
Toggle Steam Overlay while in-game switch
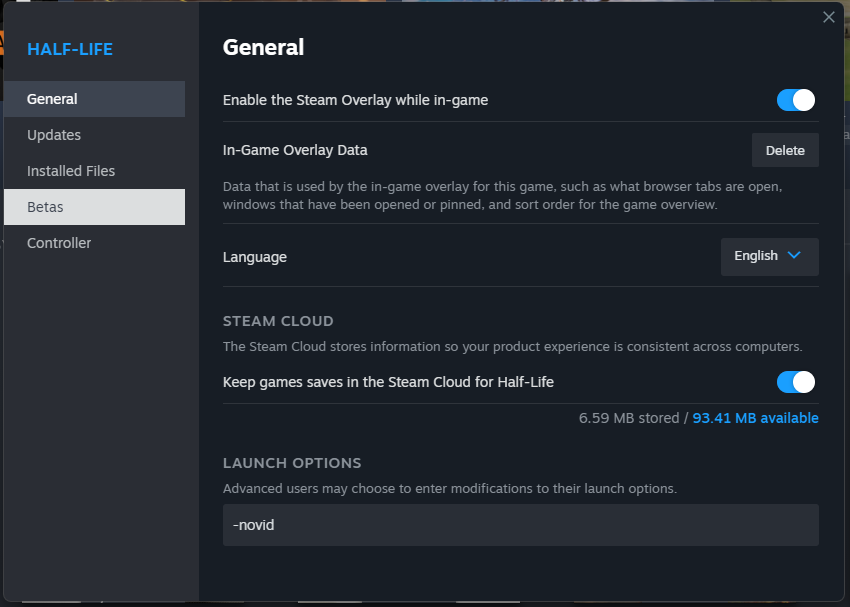[796, 100]
